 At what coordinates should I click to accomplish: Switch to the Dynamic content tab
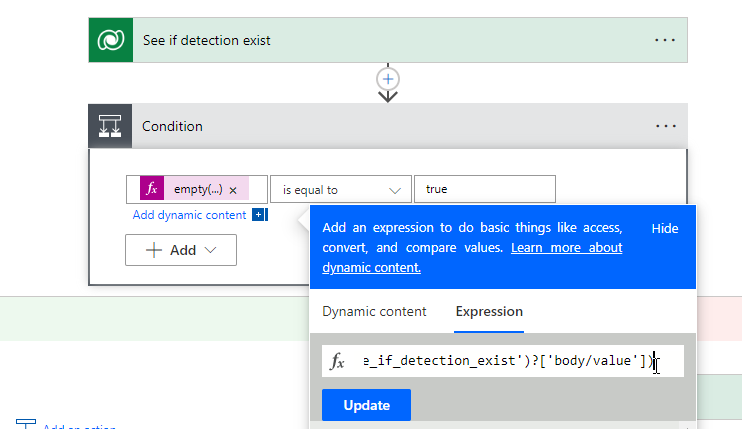[374, 312]
